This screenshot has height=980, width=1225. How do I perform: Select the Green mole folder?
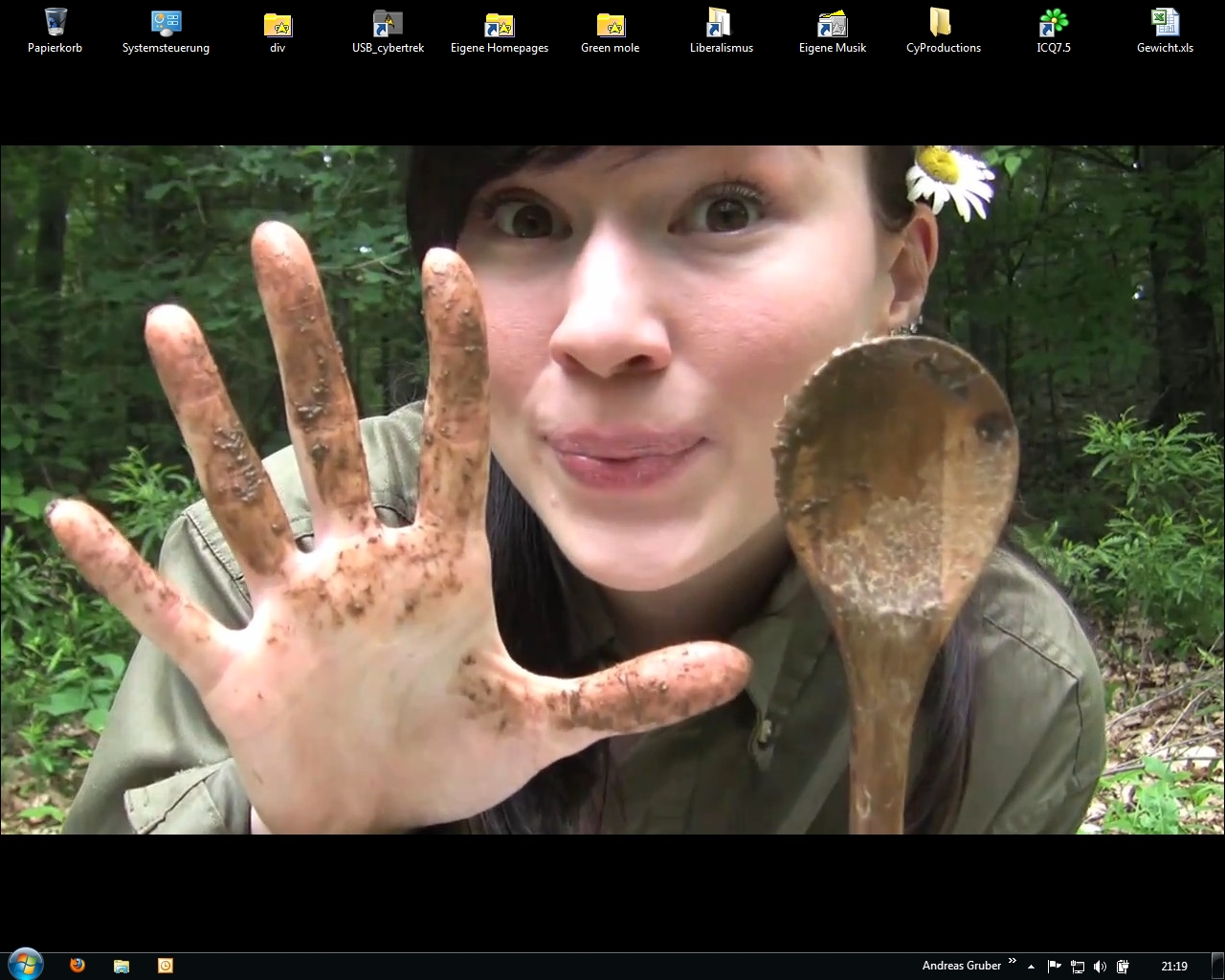point(610,24)
